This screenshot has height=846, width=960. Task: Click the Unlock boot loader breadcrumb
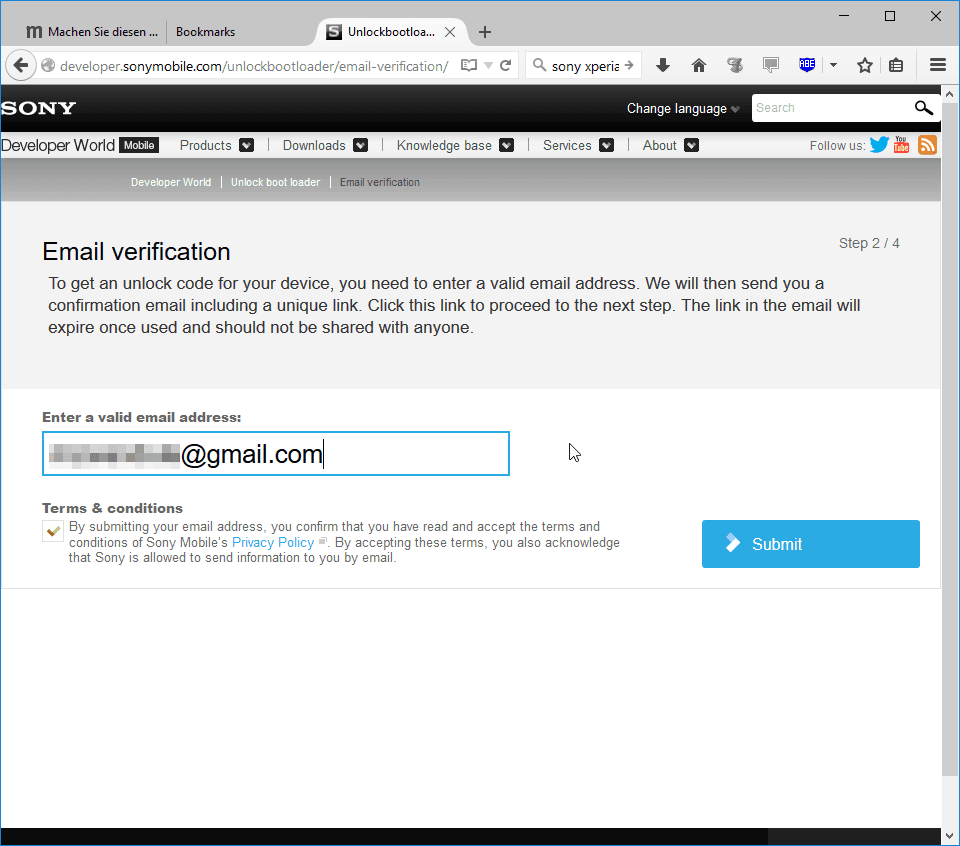click(275, 182)
